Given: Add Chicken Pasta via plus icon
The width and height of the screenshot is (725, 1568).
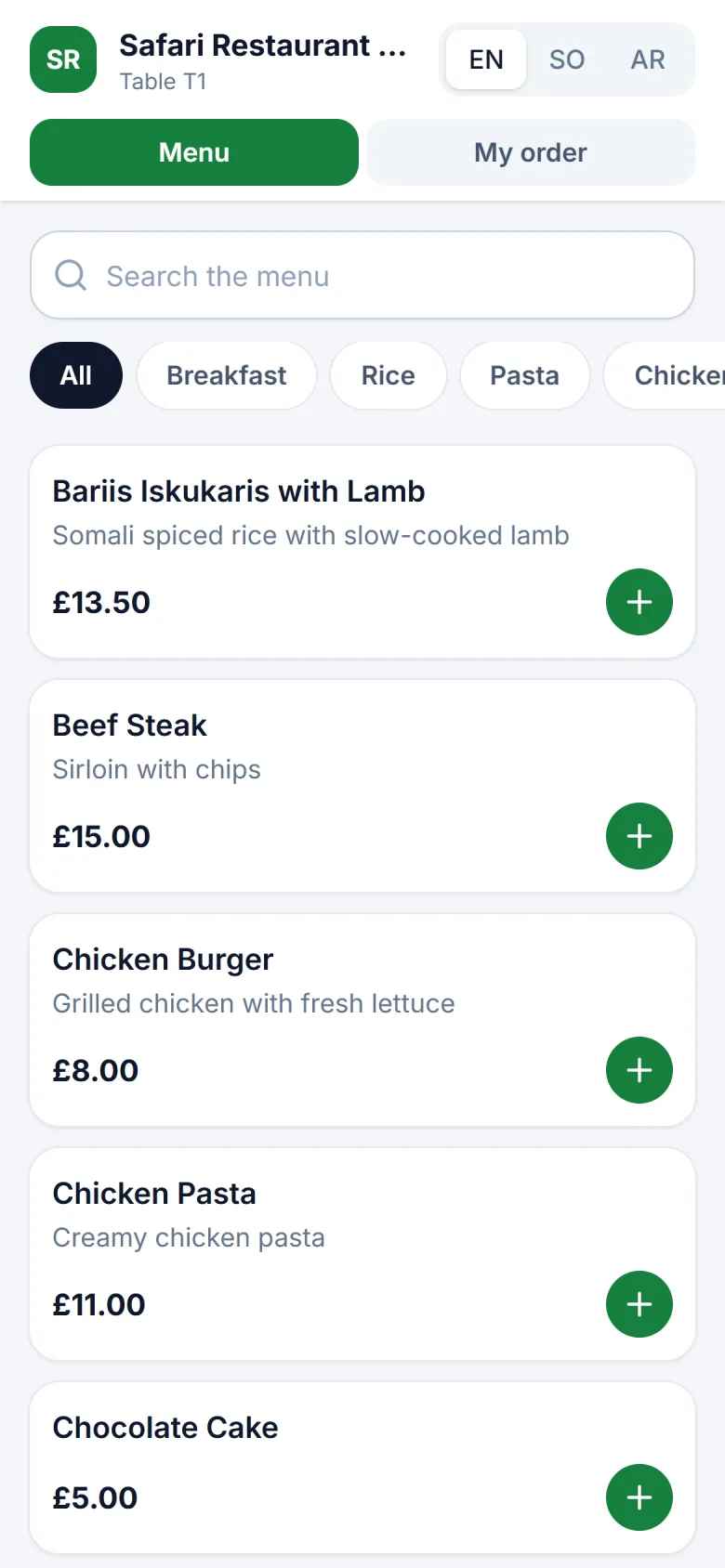Looking at the screenshot, I should [x=639, y=1304].
